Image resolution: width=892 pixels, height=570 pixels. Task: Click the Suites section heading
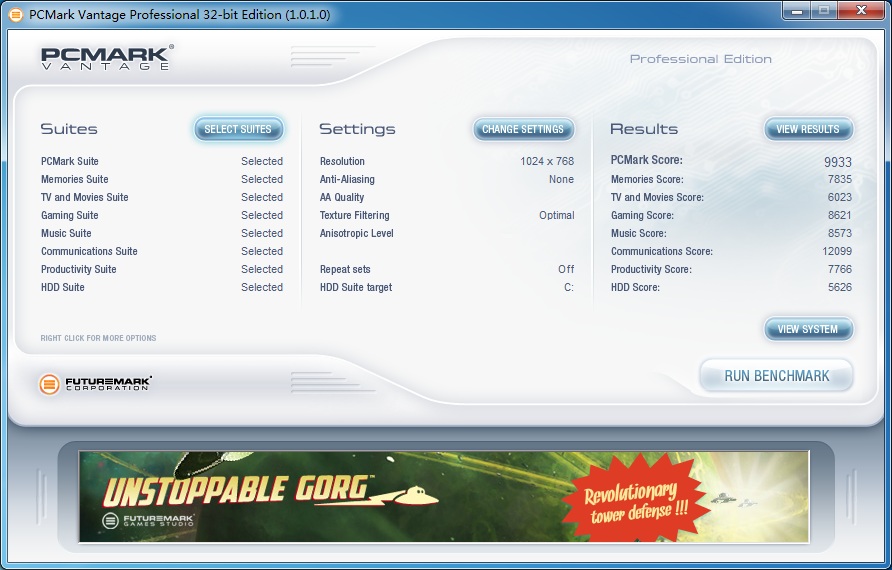69,129
